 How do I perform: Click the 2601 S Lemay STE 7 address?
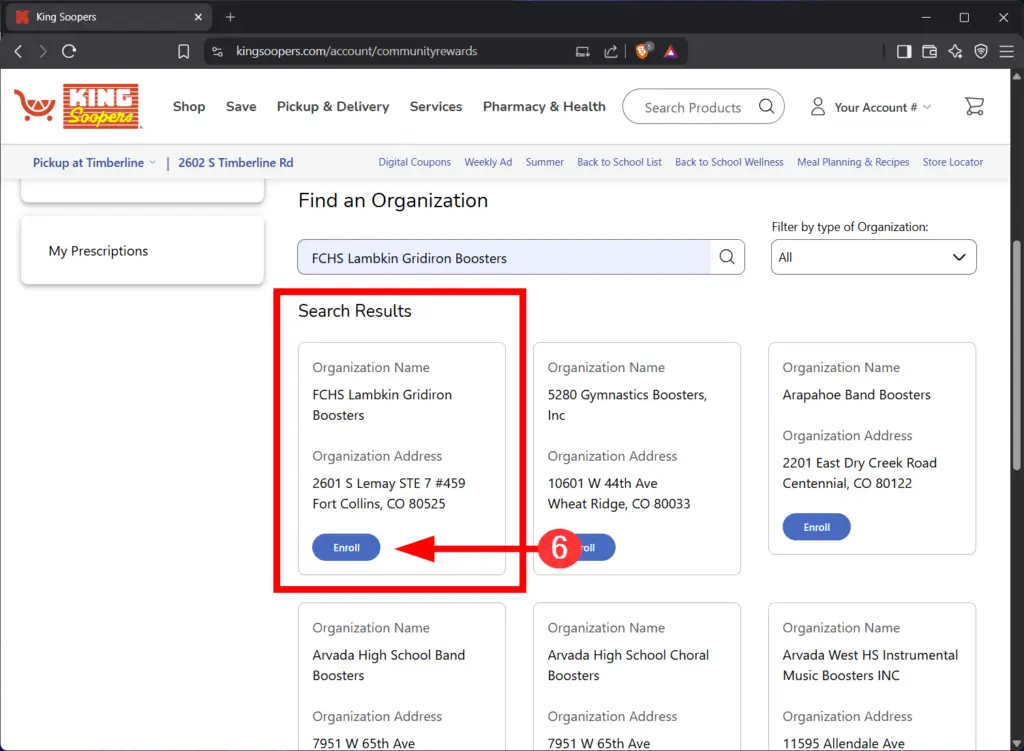[389, 493]
